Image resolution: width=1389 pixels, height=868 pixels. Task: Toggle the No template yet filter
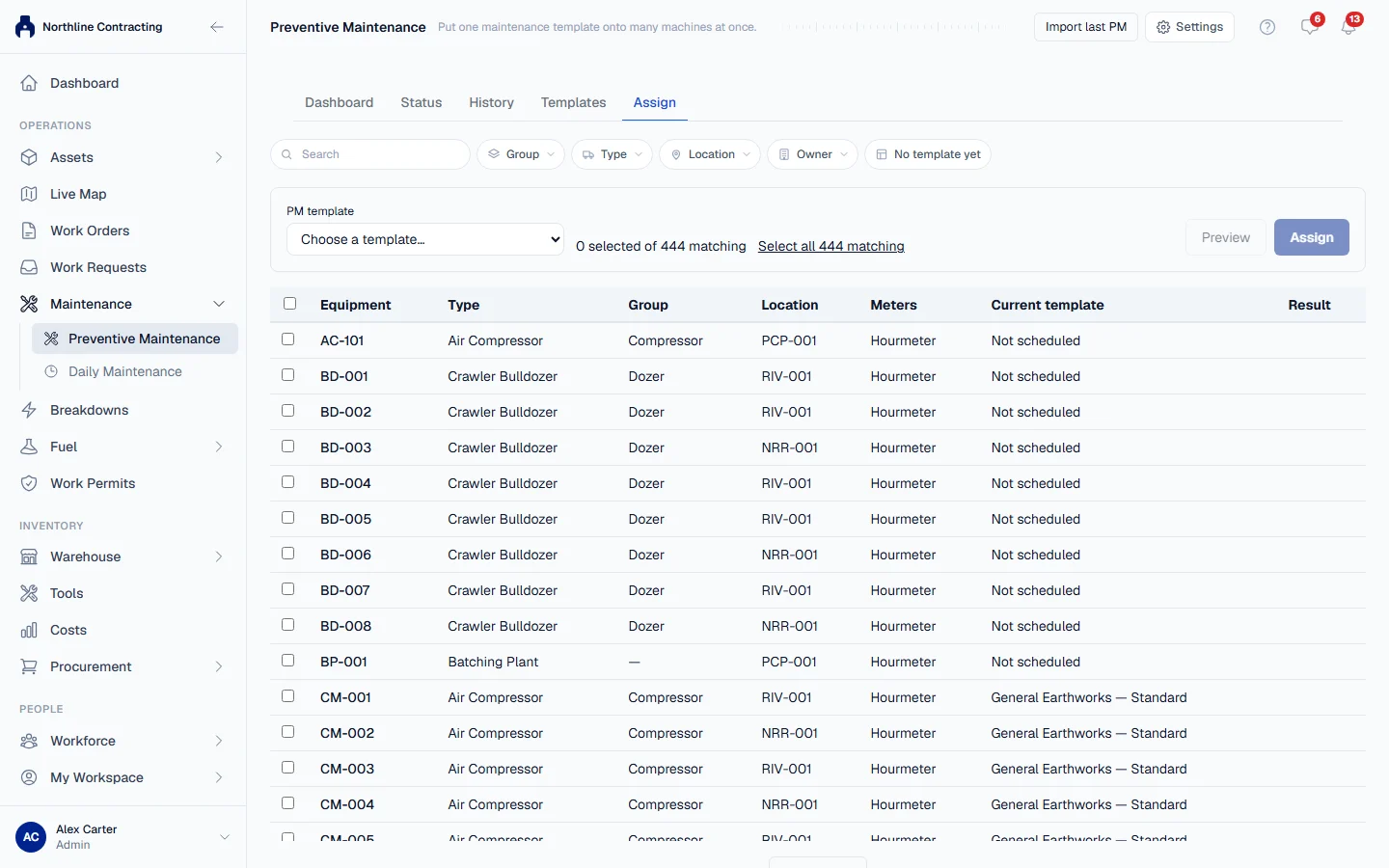point(928,154)
